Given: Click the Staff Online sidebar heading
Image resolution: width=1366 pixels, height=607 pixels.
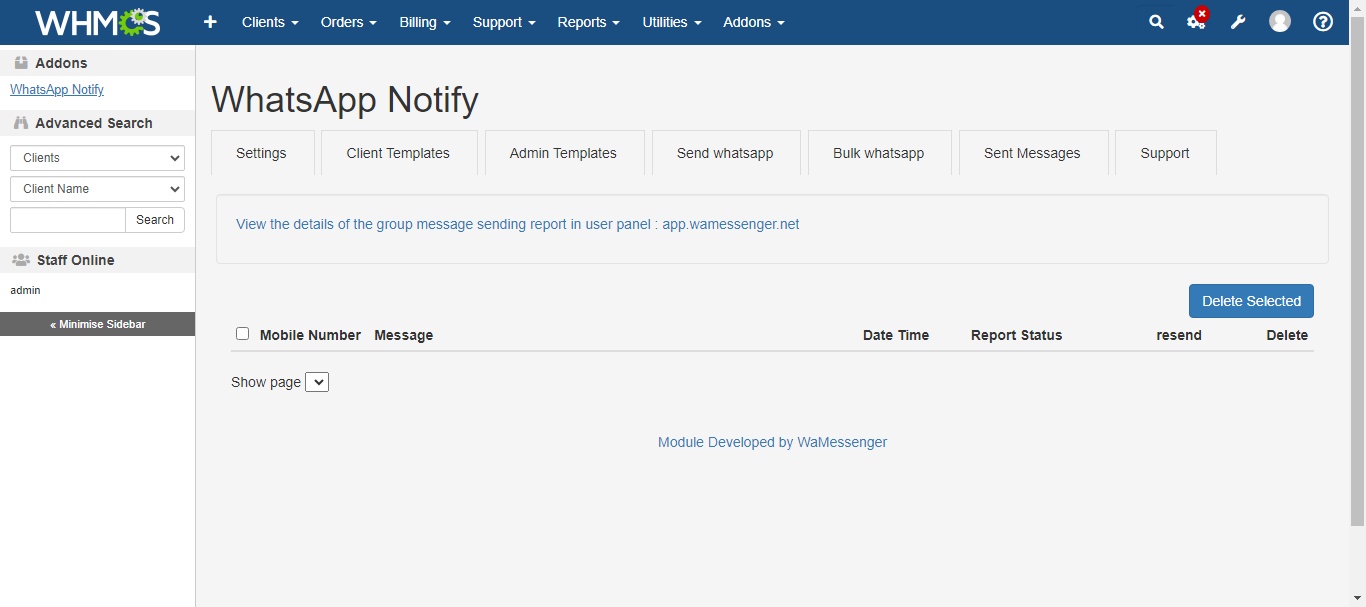Looking at the screenshot, I should (76, 260).
